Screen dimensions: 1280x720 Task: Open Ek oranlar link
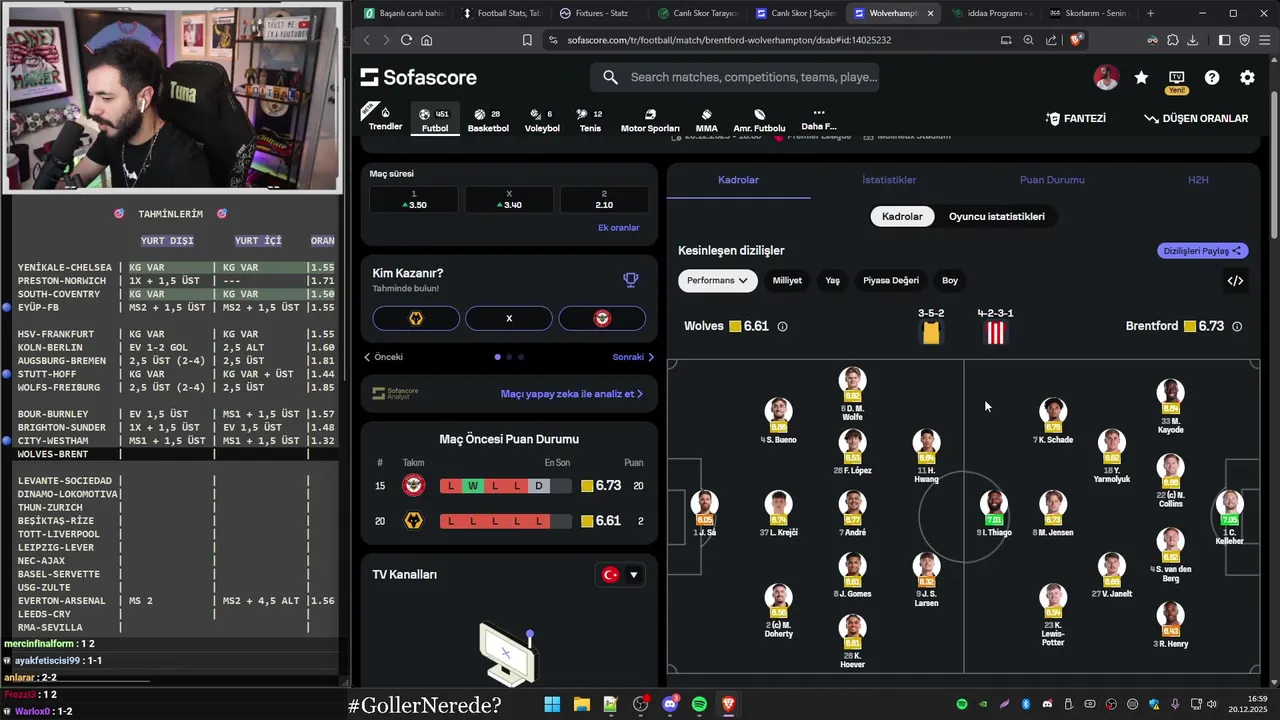point(618,228)
